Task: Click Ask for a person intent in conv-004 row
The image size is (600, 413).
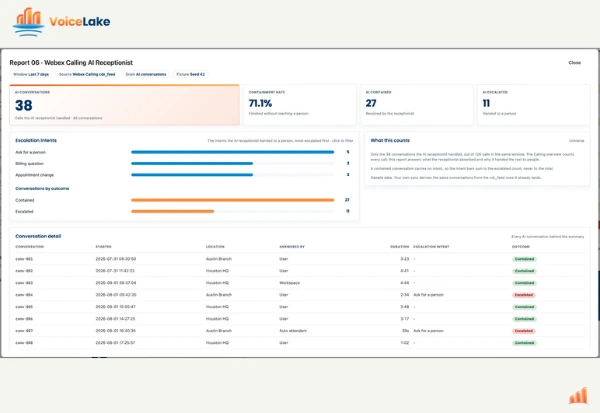Action: coord(428,295)
